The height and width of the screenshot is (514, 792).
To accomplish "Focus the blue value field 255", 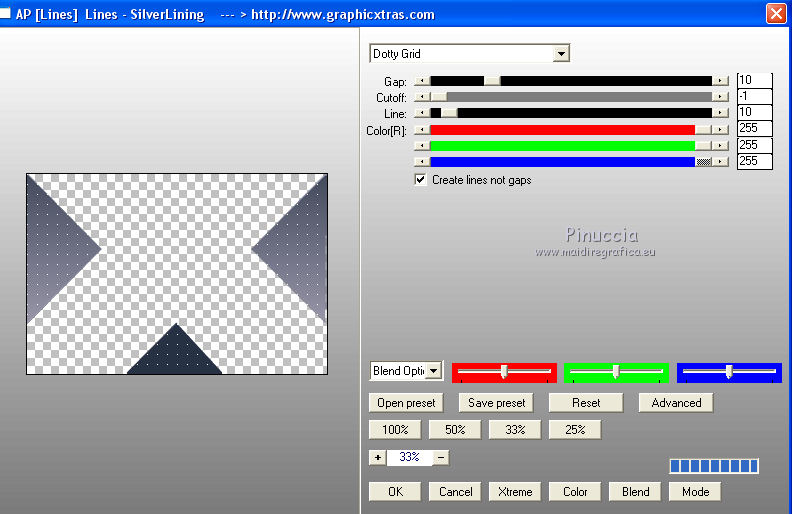I will pyautogui.click(x=755, y=161).
